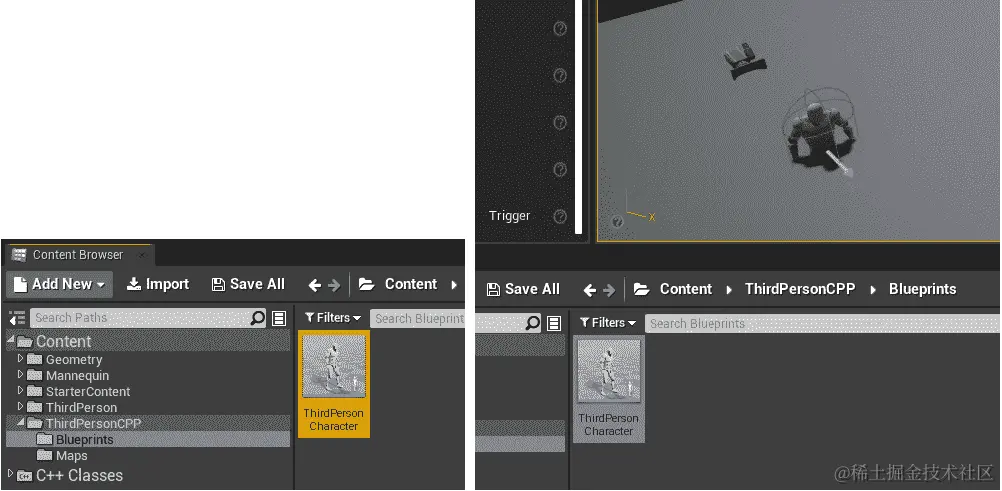
Task: Expand the Geometry folder
Action: coord(20,359)
